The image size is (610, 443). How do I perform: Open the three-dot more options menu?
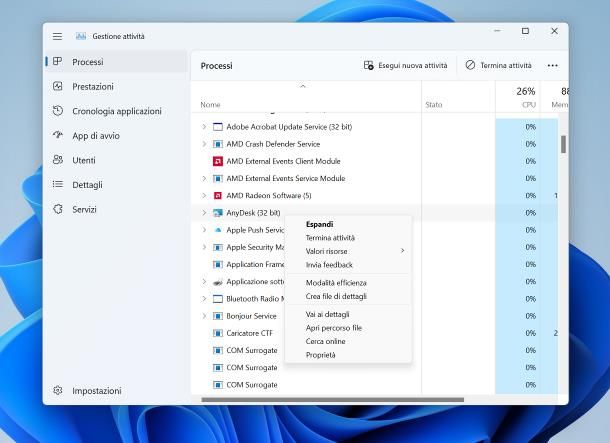[552, 65]
